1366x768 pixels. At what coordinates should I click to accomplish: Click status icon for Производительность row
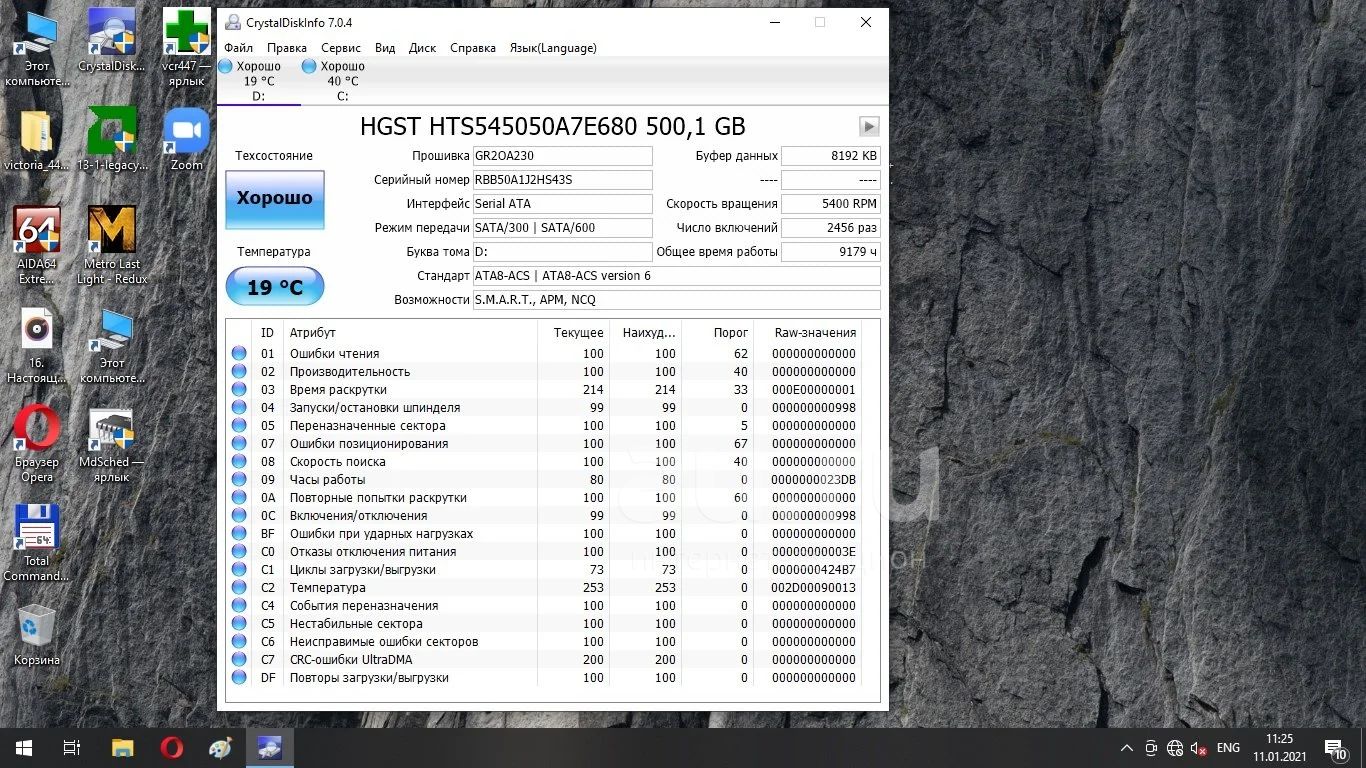pyautogui.click(x=239, y=371)
